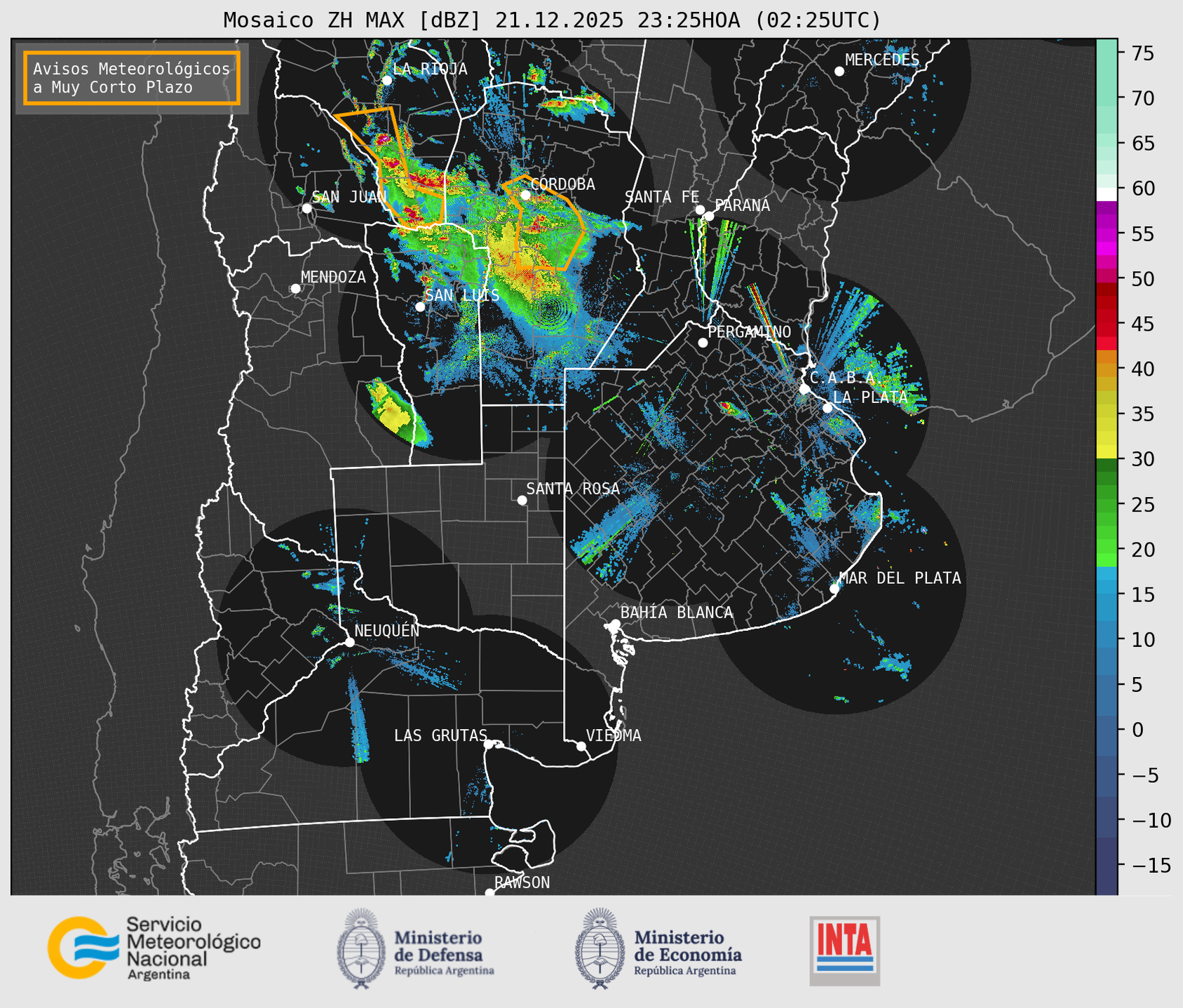Viewport: 1183px width, 1008px height.
Task: Click the San Luis city label
Action: pyautogui.click(x=462, y=295)
